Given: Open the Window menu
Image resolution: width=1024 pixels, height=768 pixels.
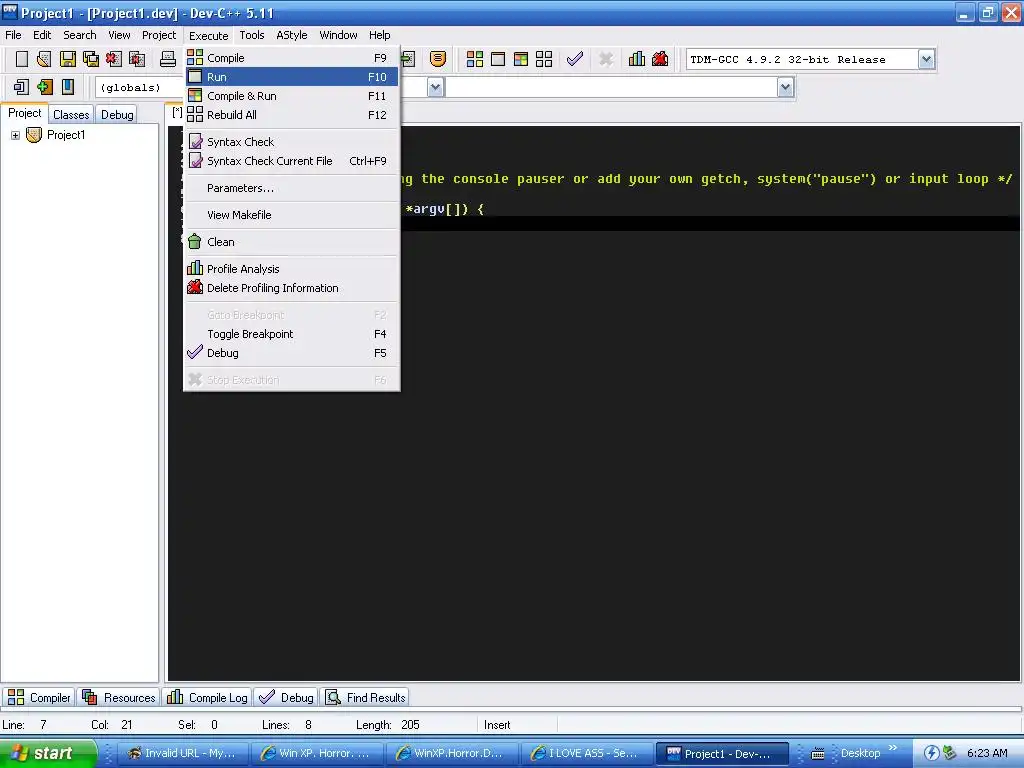Looking at the screenshot, I should (x=338, y=35).
